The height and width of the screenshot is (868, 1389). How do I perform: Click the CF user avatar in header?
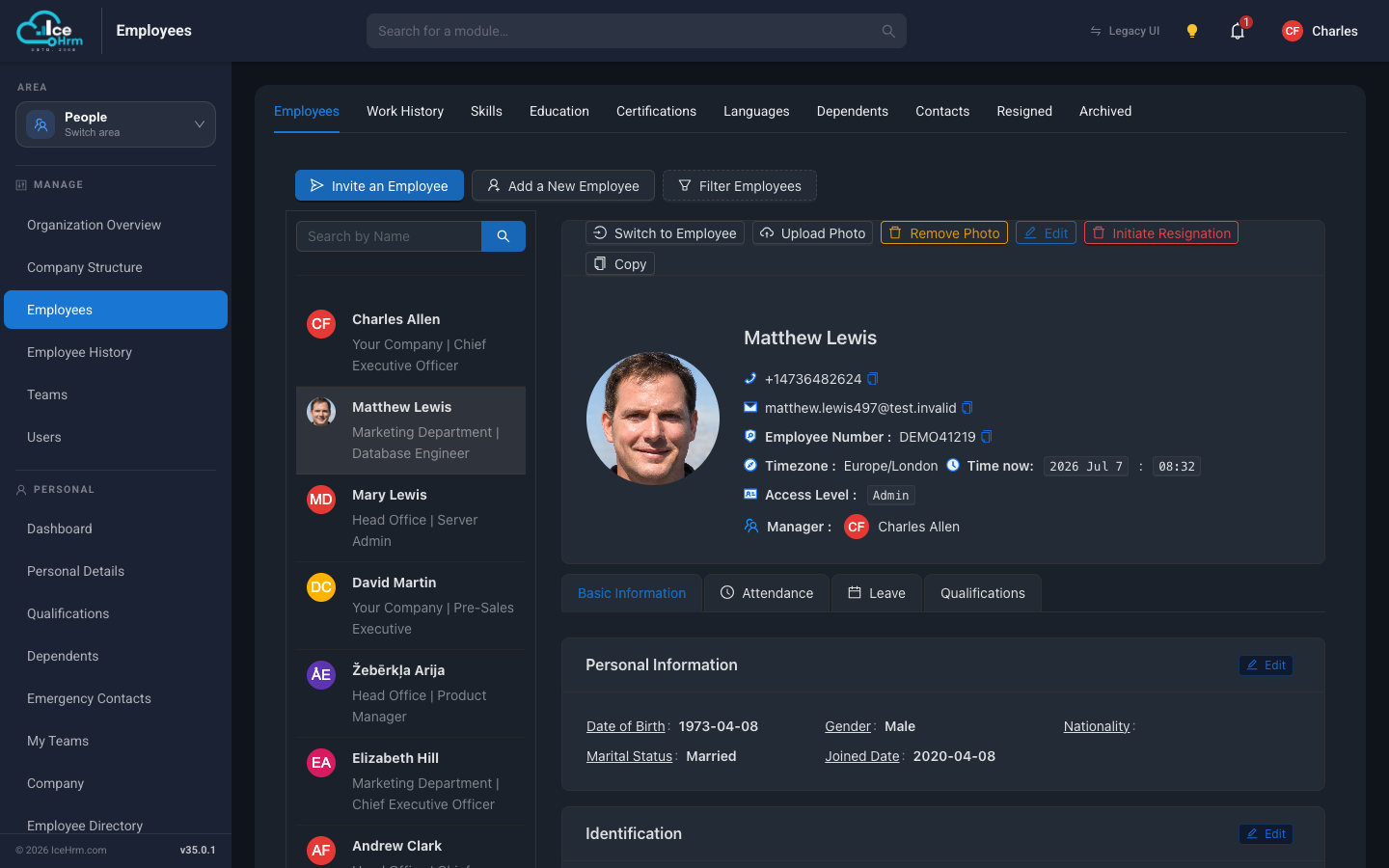tap(1293, 31)
